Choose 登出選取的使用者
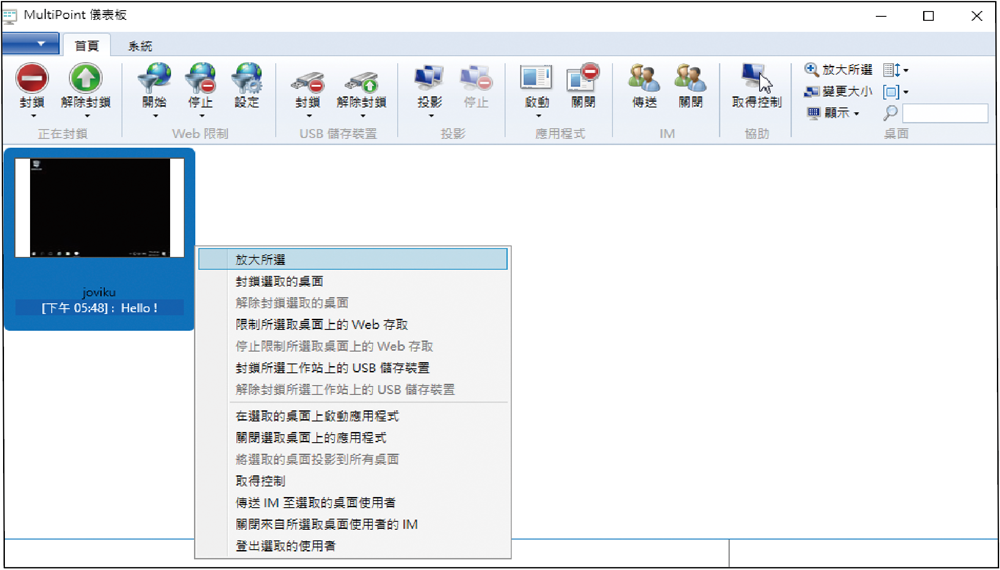The width and height of the screenshot is (1000, 570). pos(353,546)
